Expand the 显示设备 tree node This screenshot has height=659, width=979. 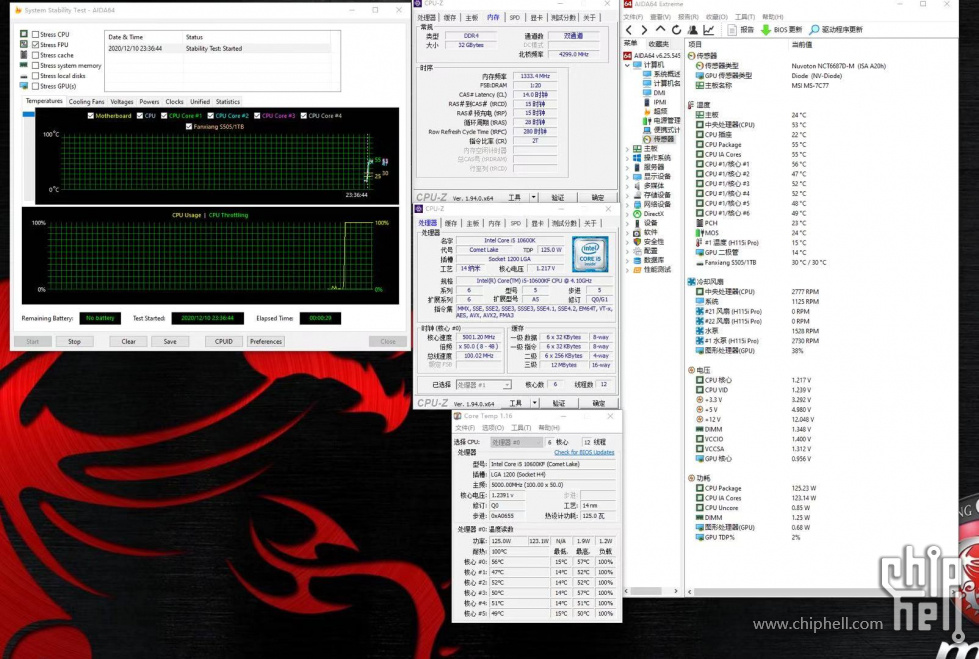(627, 176)
